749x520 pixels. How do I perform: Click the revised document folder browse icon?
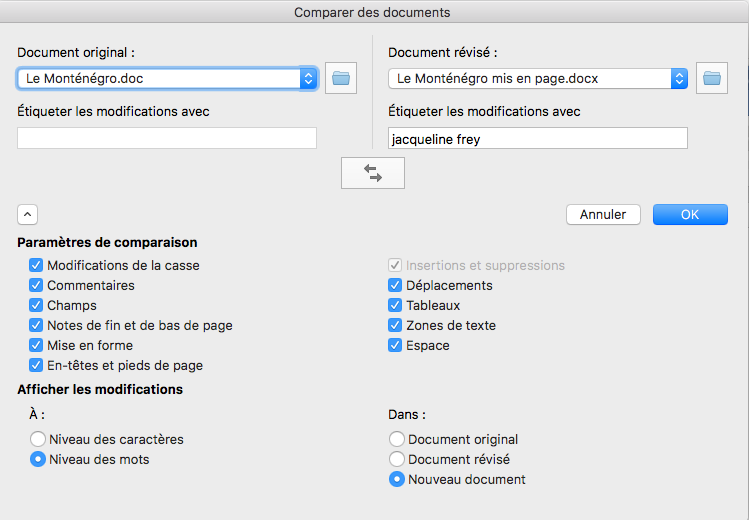711,78
